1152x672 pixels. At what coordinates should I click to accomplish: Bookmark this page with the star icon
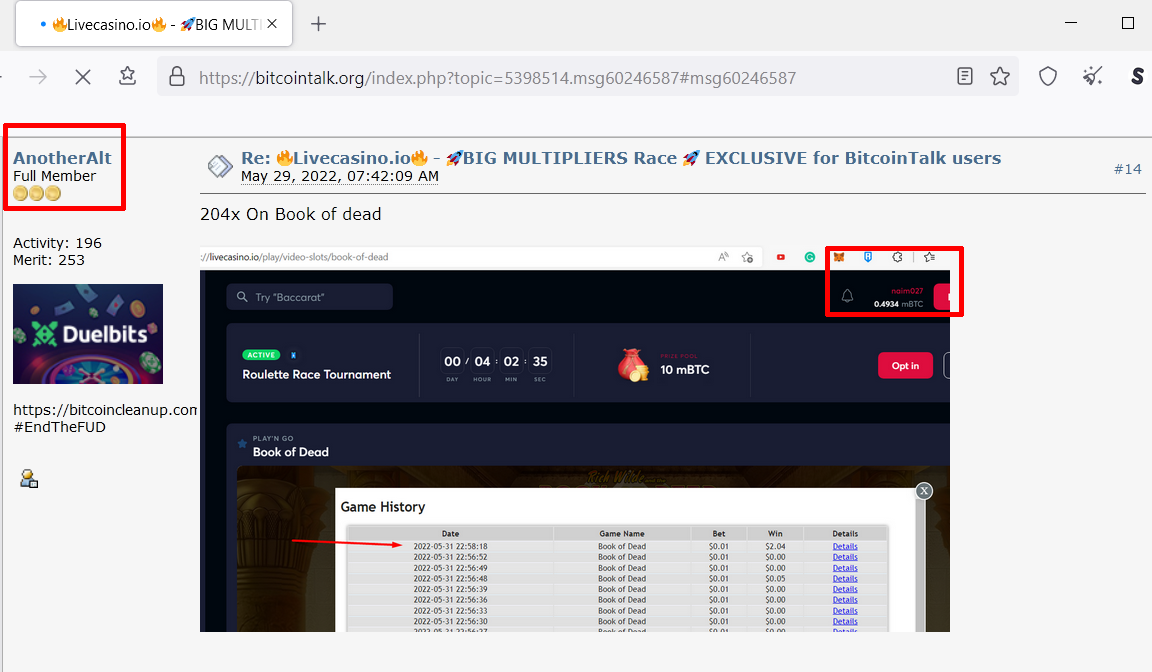[x=1000, y=76]
